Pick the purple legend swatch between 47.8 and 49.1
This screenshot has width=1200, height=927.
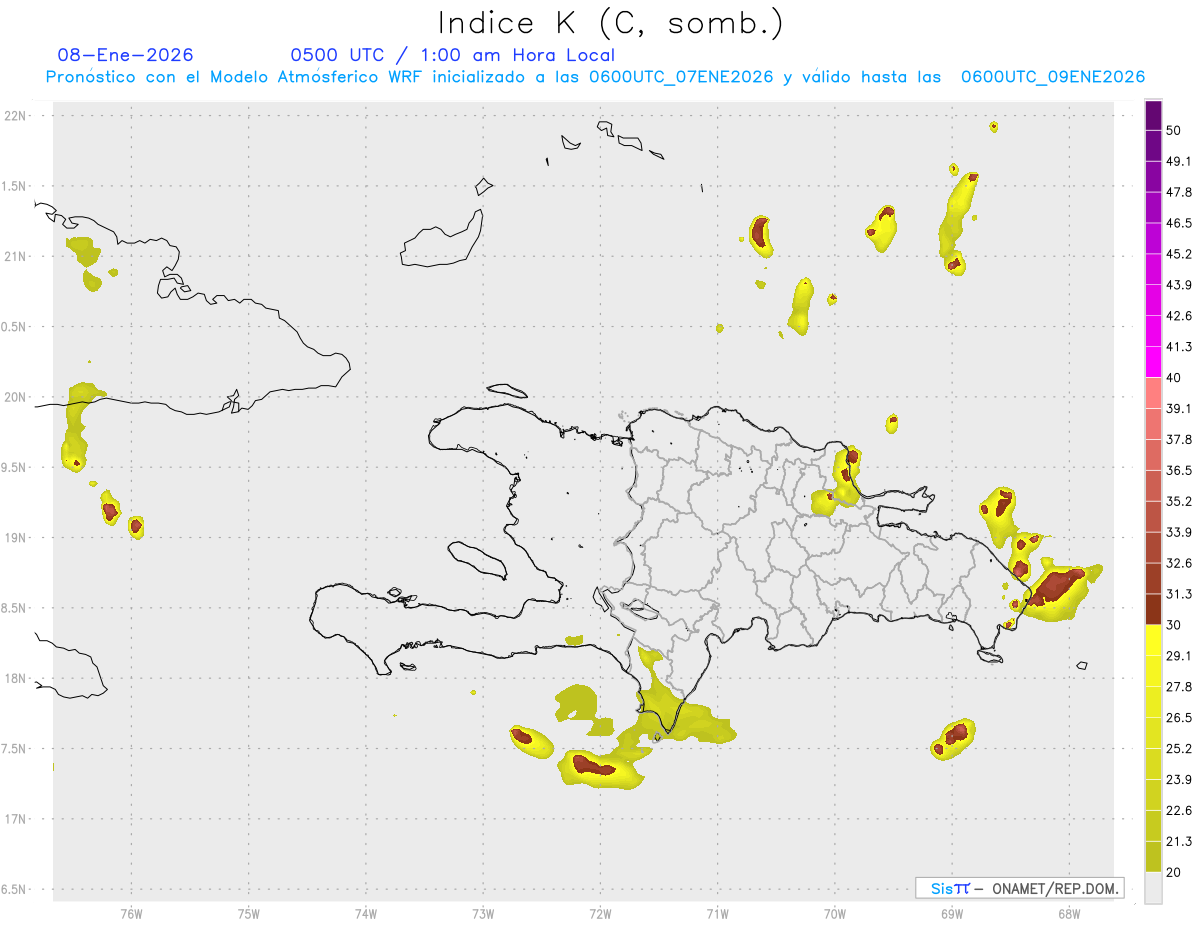pyautogui.click(x=1154, y=176)
